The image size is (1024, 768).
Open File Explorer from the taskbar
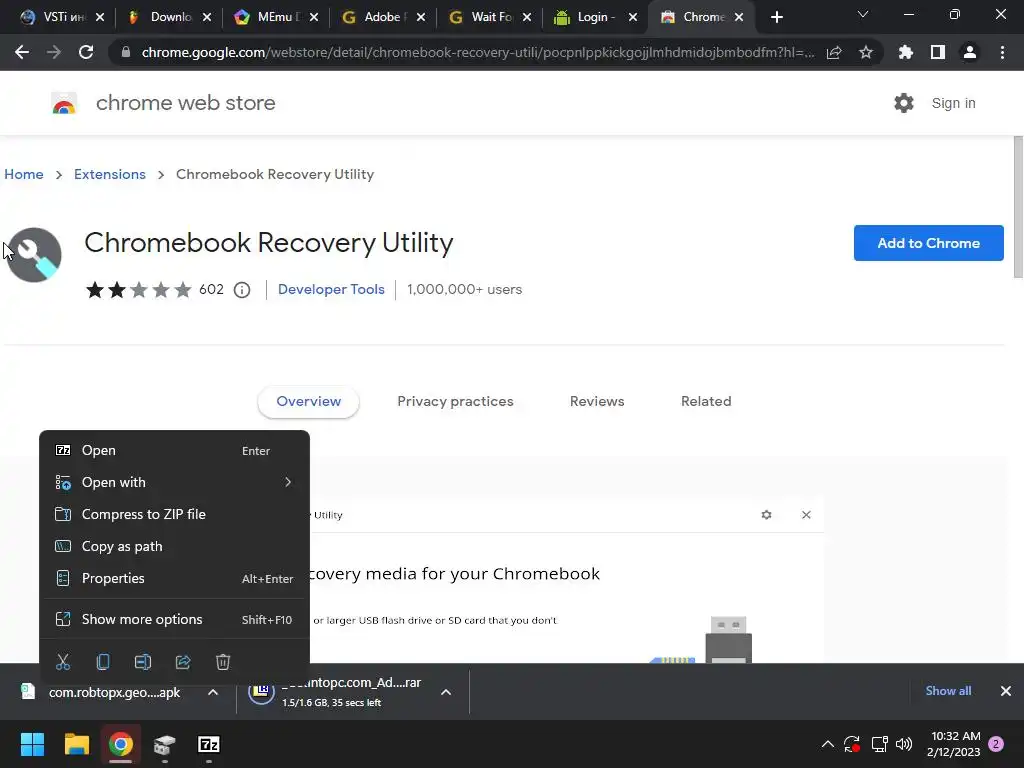76,744
